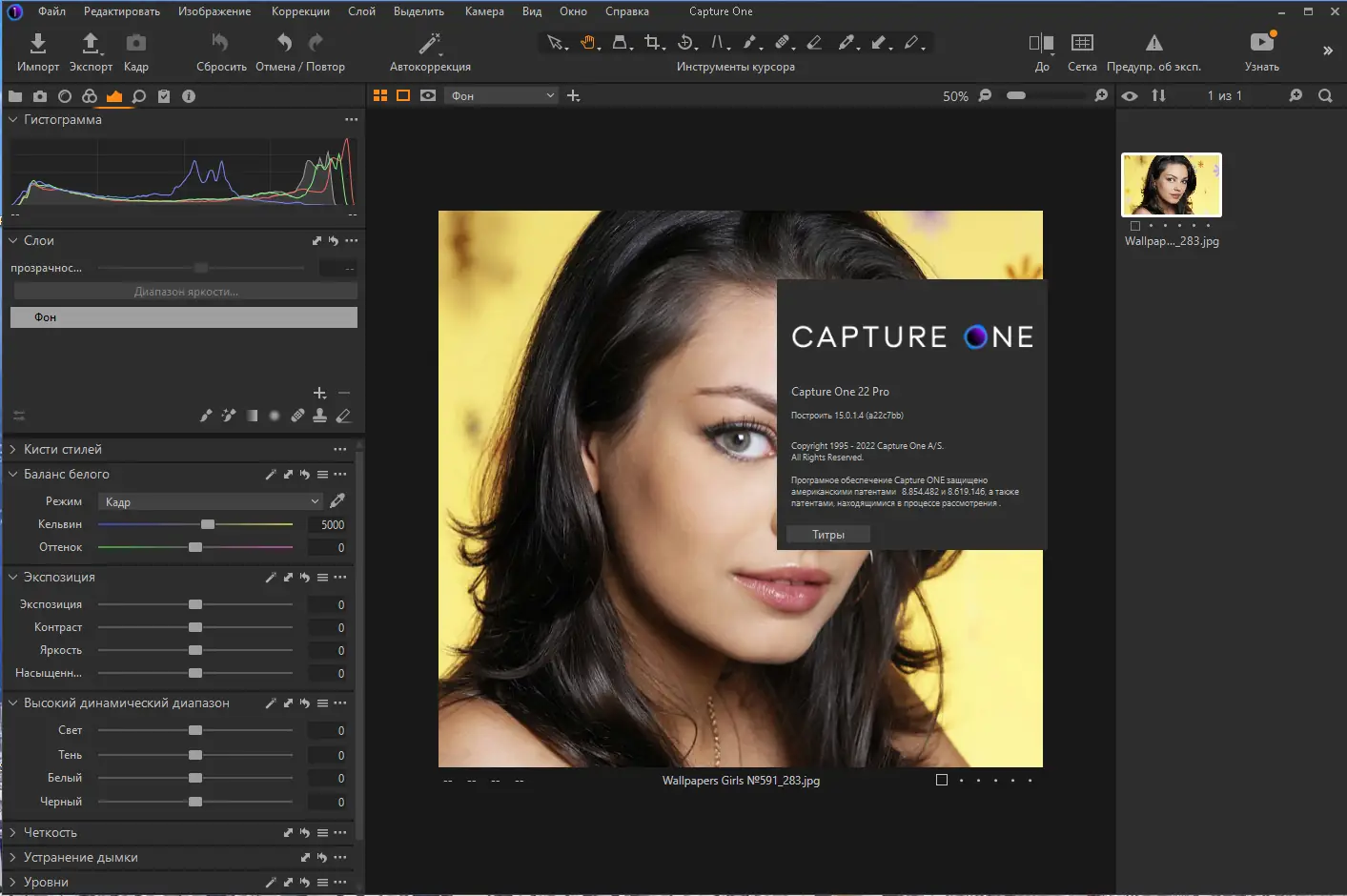Viewport: 1347px width, 896px height.
Task: Open the white balance Mode dropdown
Action: (211, 501)
